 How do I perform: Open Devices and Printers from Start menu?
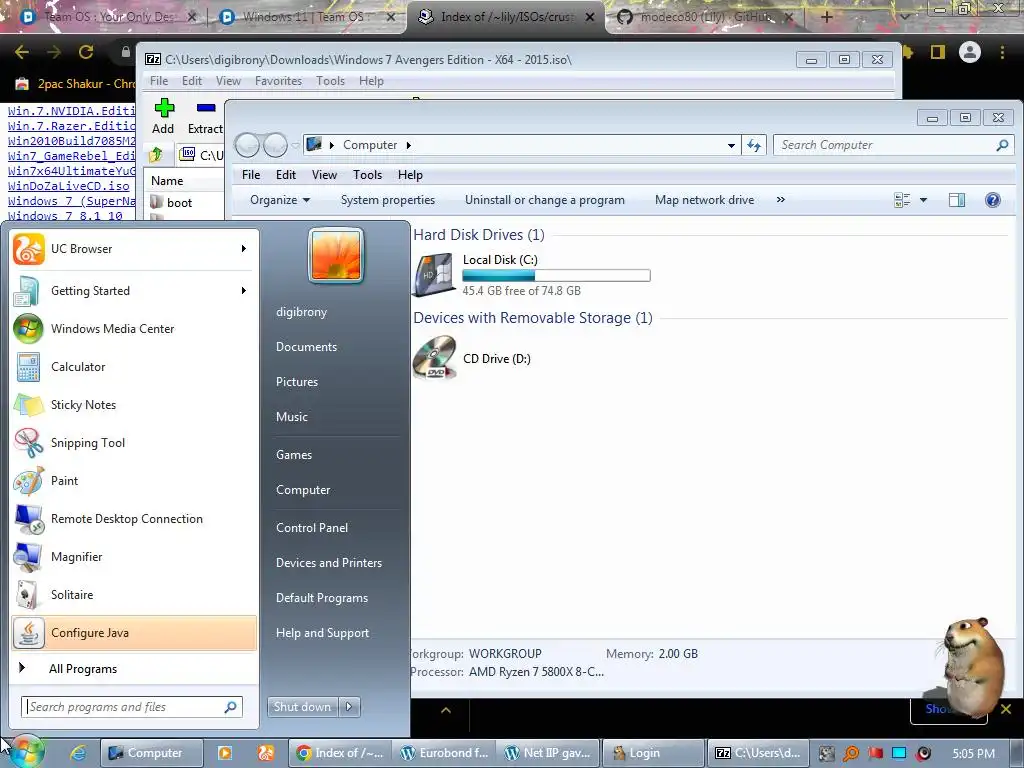(x=329, y=563)
